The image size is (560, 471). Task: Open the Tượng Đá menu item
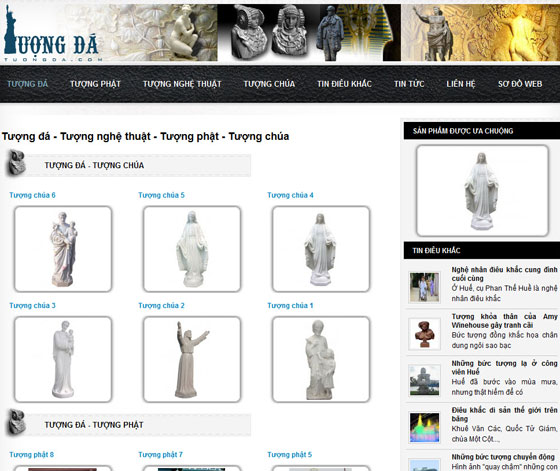[x=28, y=84]
